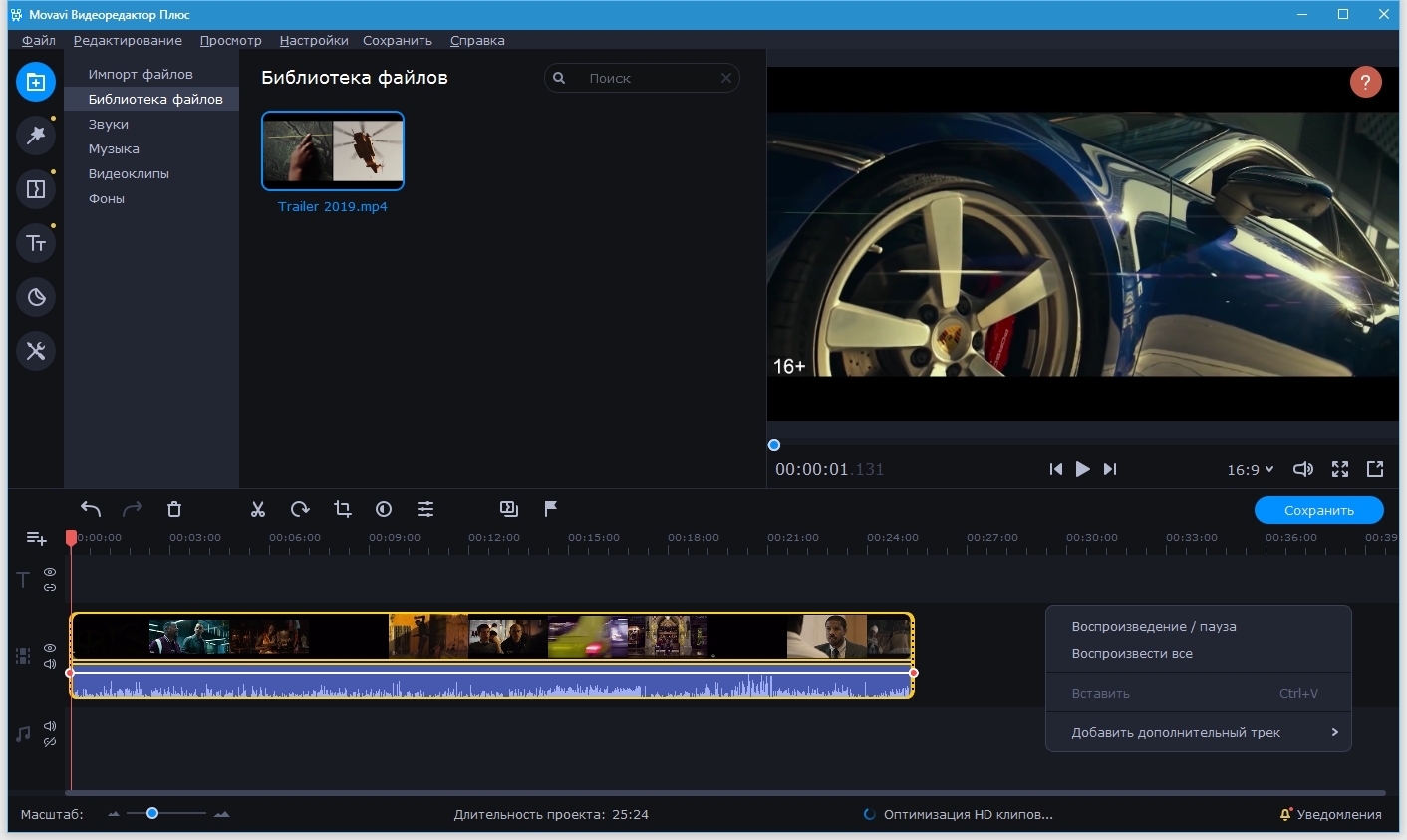Click the 00:00:01.131 timecode display

click(829, 469)
